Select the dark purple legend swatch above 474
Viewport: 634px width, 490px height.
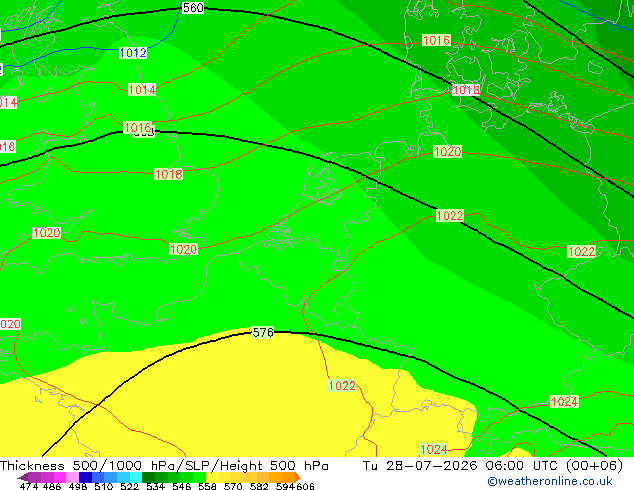click(34, 477)
